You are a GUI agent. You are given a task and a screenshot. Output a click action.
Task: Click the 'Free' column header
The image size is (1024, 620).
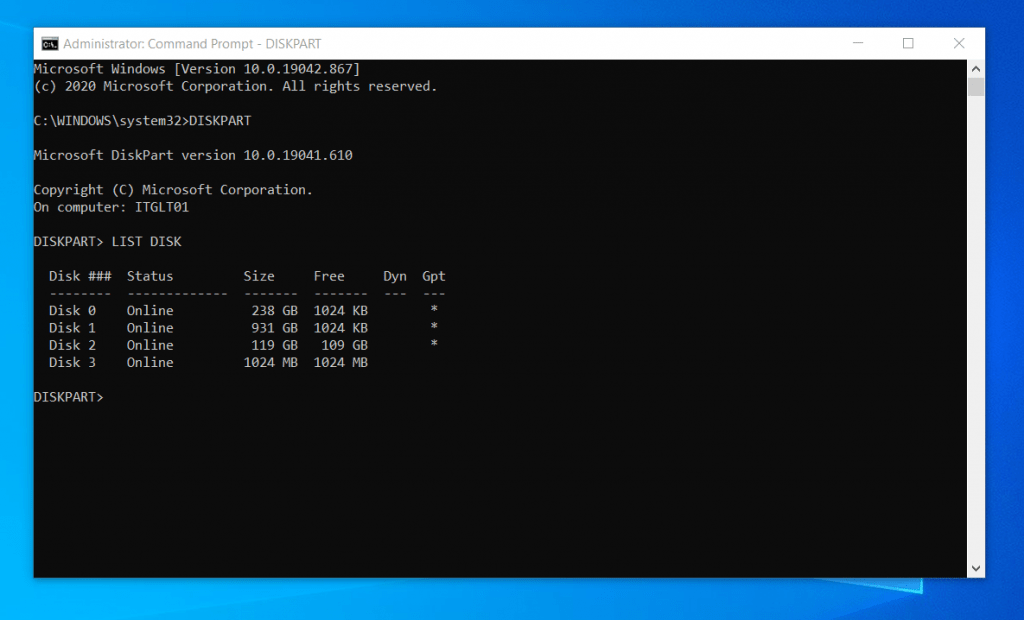328,276
